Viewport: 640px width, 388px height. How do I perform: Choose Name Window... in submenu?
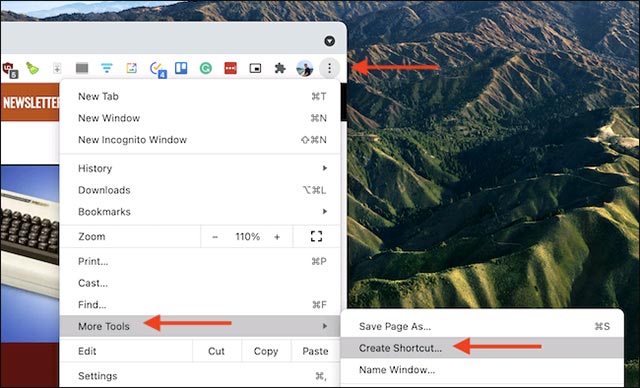482,370
